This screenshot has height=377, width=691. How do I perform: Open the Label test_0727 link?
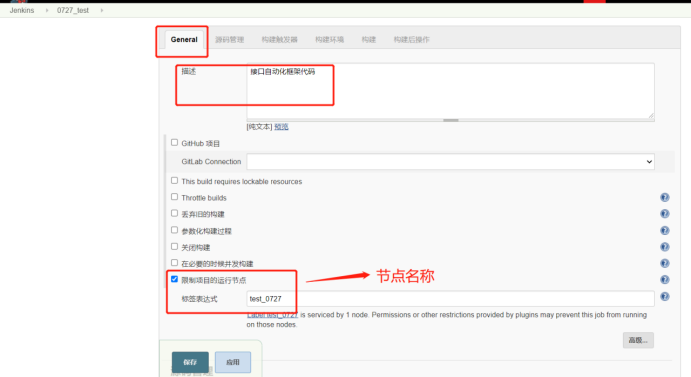[x=272, y=315]
